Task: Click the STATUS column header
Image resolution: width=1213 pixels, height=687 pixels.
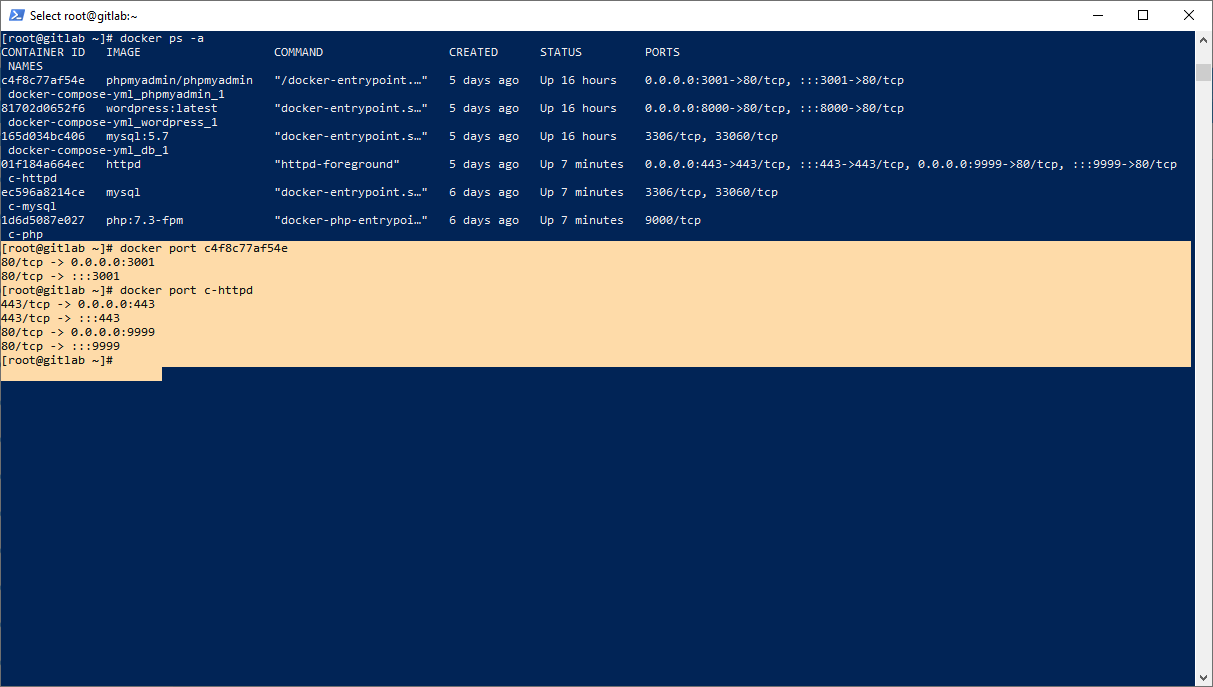Action: pyautogui.click(x=561, y=52)
